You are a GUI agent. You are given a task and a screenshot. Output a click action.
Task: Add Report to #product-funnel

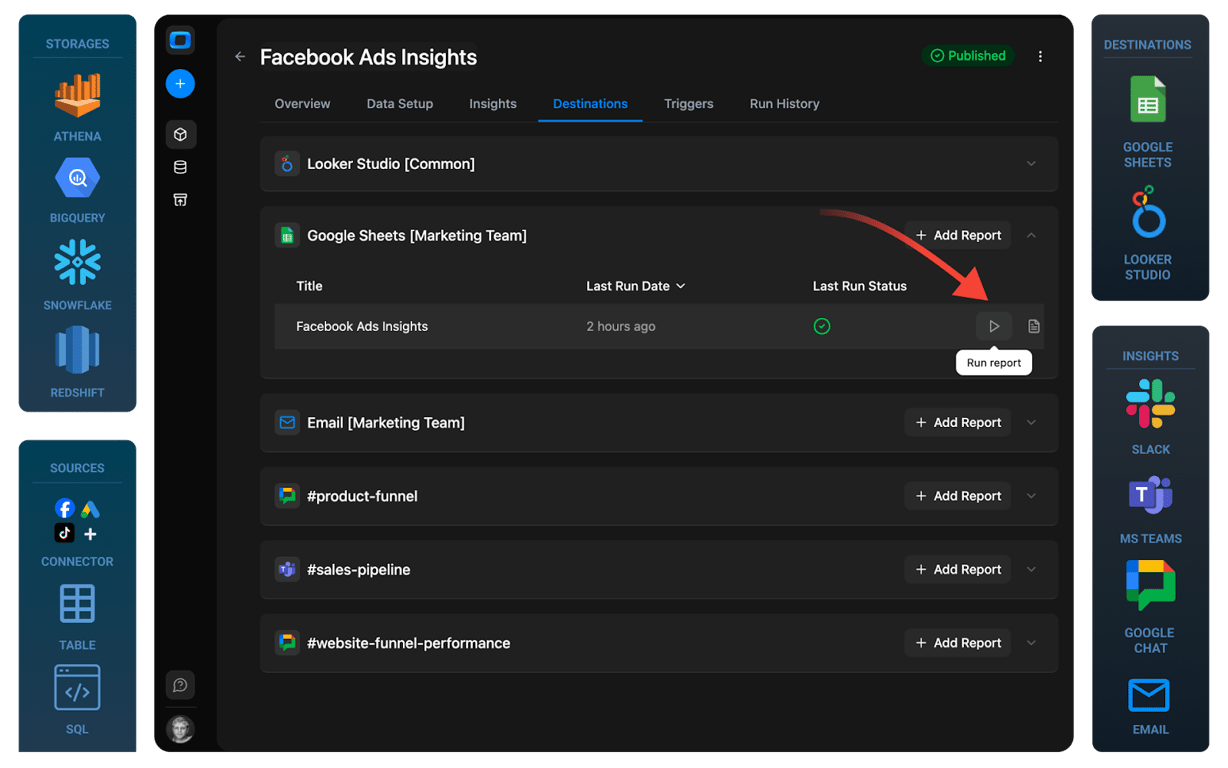point(958,496)
